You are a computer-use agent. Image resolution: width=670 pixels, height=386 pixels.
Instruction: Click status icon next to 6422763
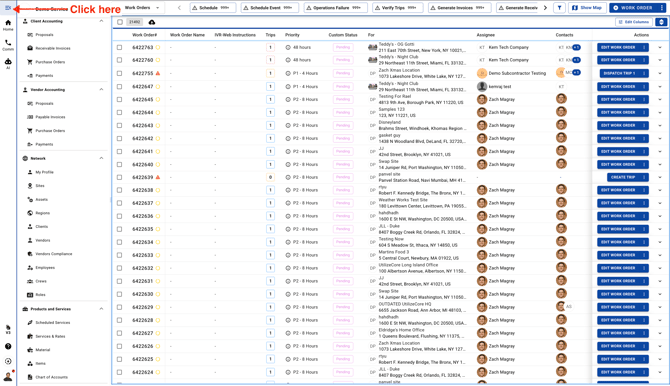click(158, 47)
